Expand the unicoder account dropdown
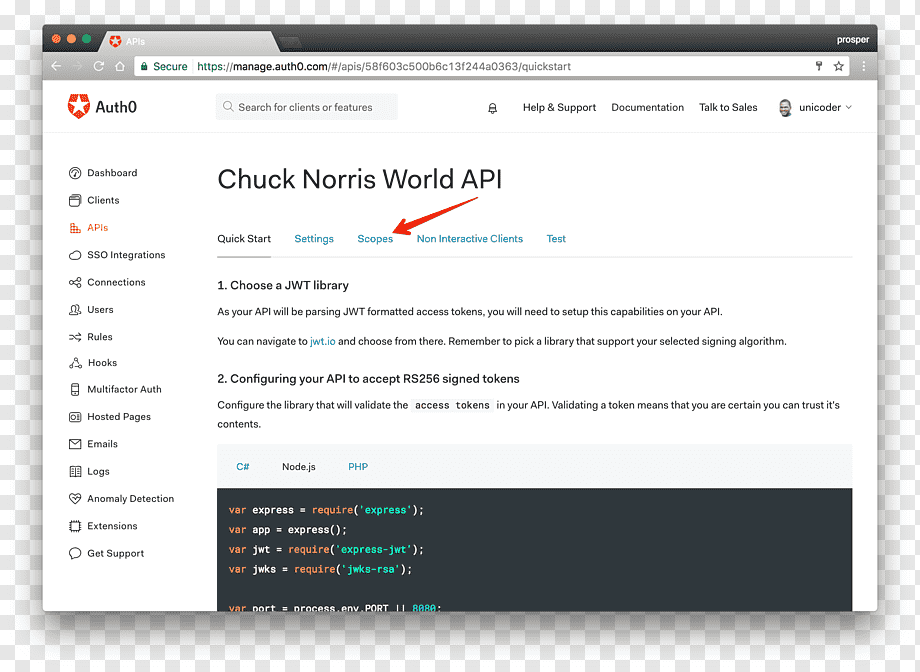Screen dimensions: 920x672 pos(816,107)
